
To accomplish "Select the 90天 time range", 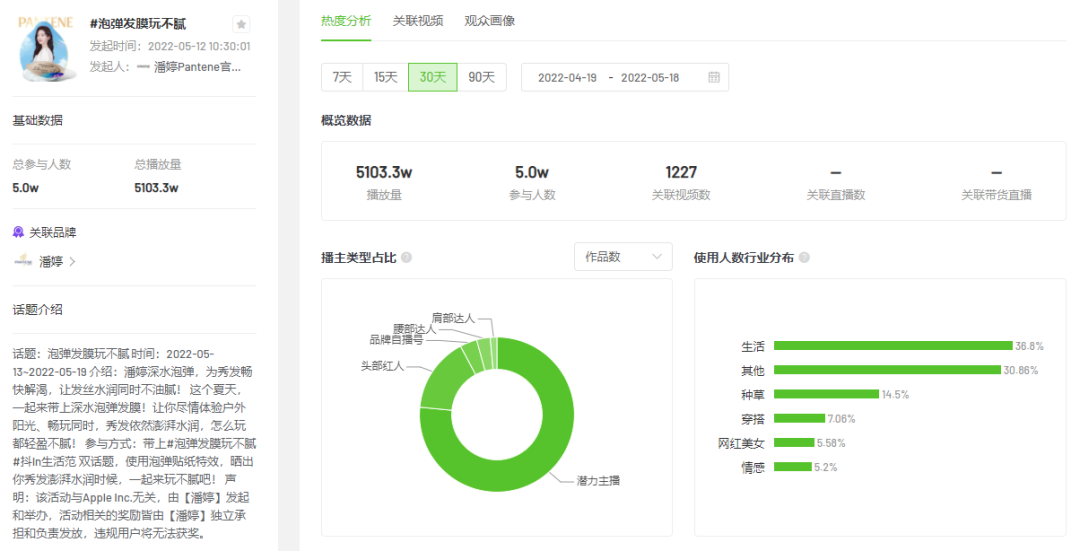I will [481, 77].
